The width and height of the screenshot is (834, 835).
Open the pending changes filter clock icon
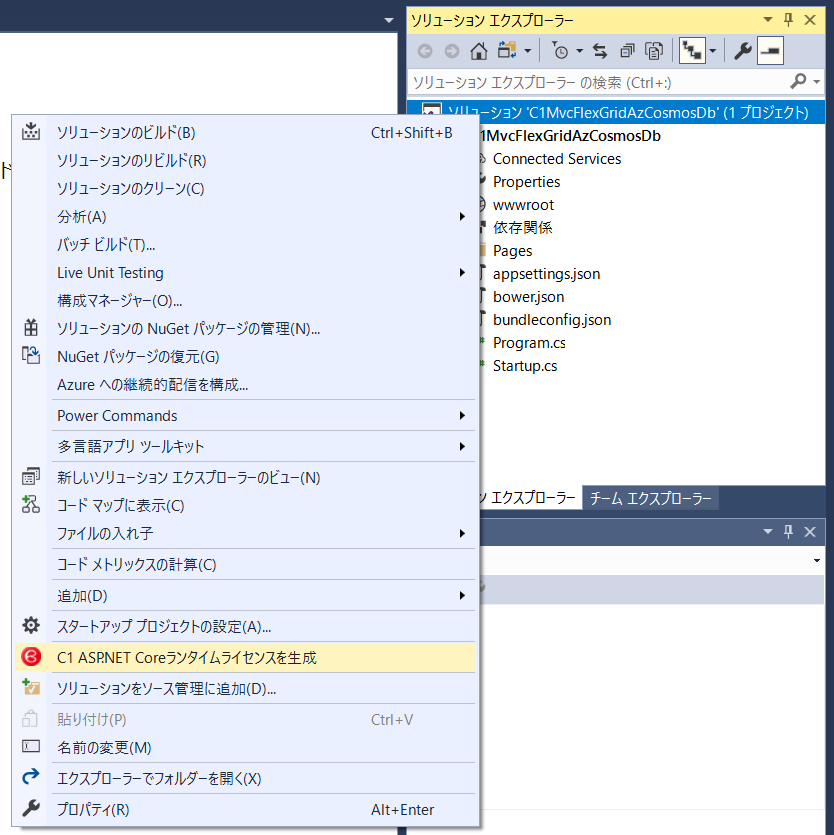tap(559, 51)
